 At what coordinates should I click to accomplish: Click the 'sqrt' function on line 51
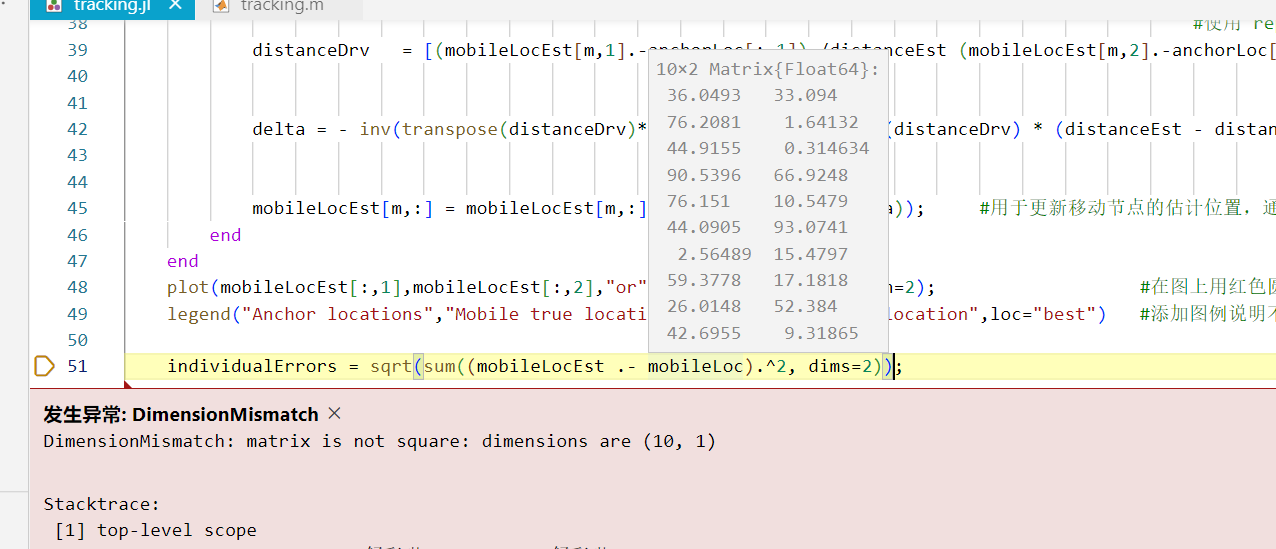point(391,366)
